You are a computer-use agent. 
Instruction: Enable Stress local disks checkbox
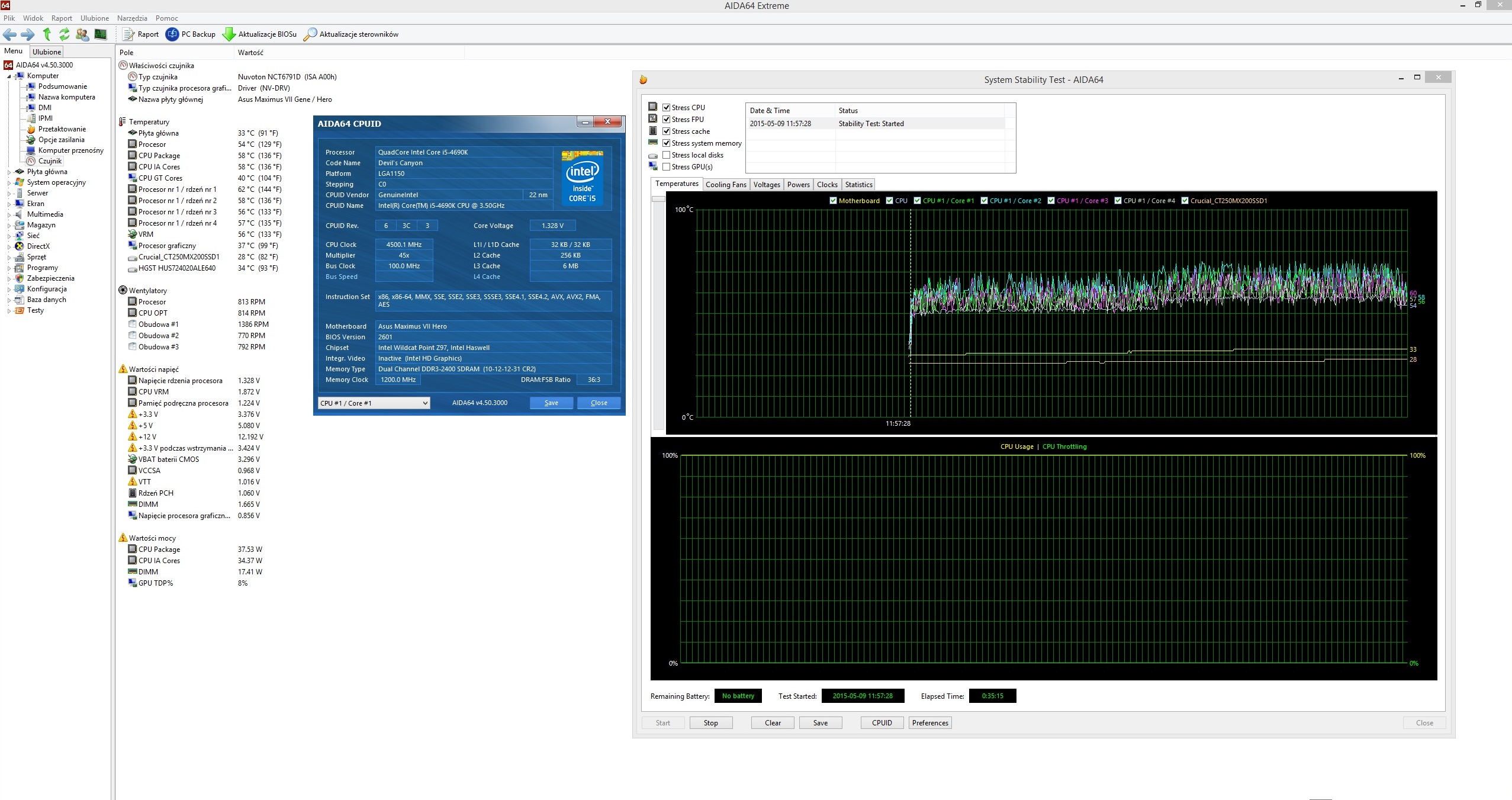(666, 155)
